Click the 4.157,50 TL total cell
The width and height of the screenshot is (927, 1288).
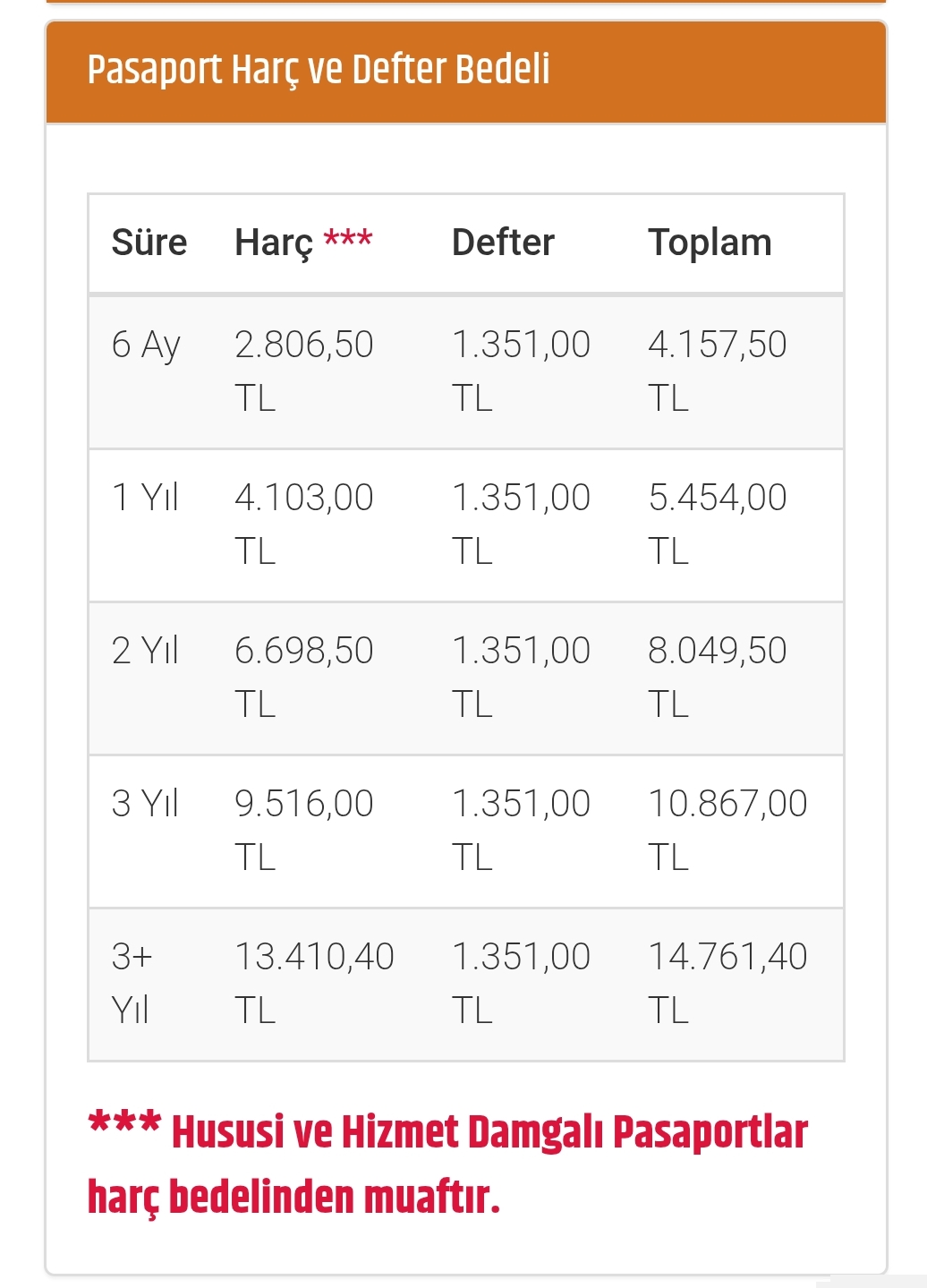click(x=718, y=371)
